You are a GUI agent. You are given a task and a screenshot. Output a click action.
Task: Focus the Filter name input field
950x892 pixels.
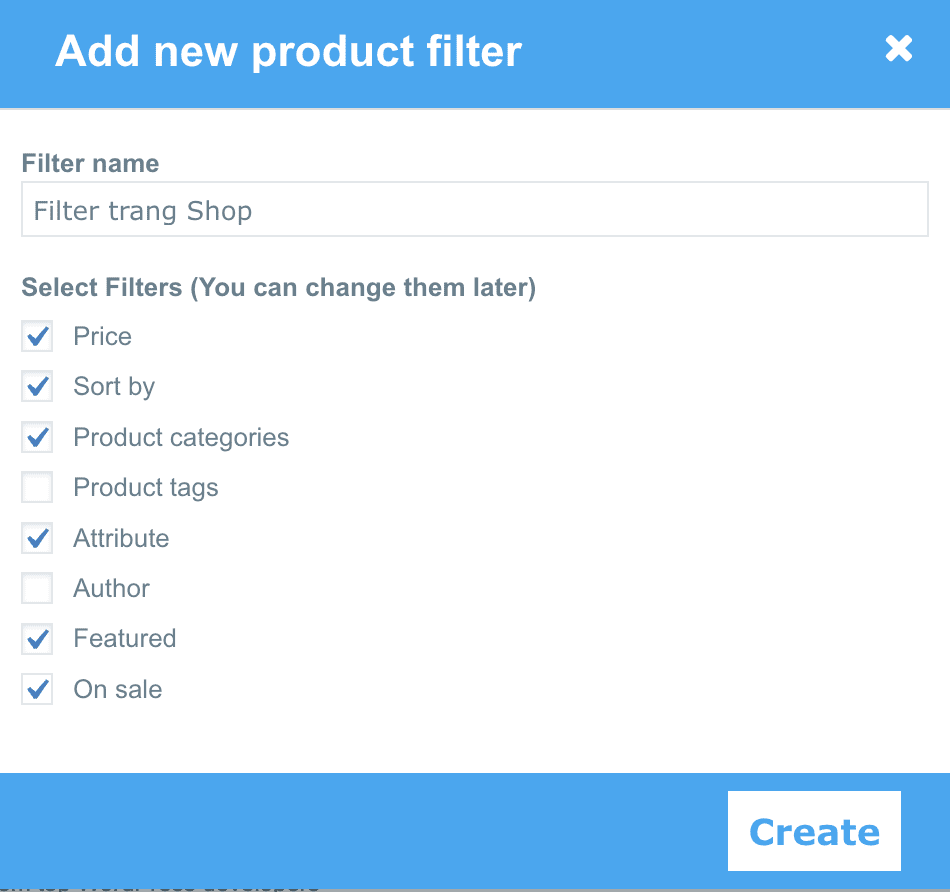coord(474,209)
